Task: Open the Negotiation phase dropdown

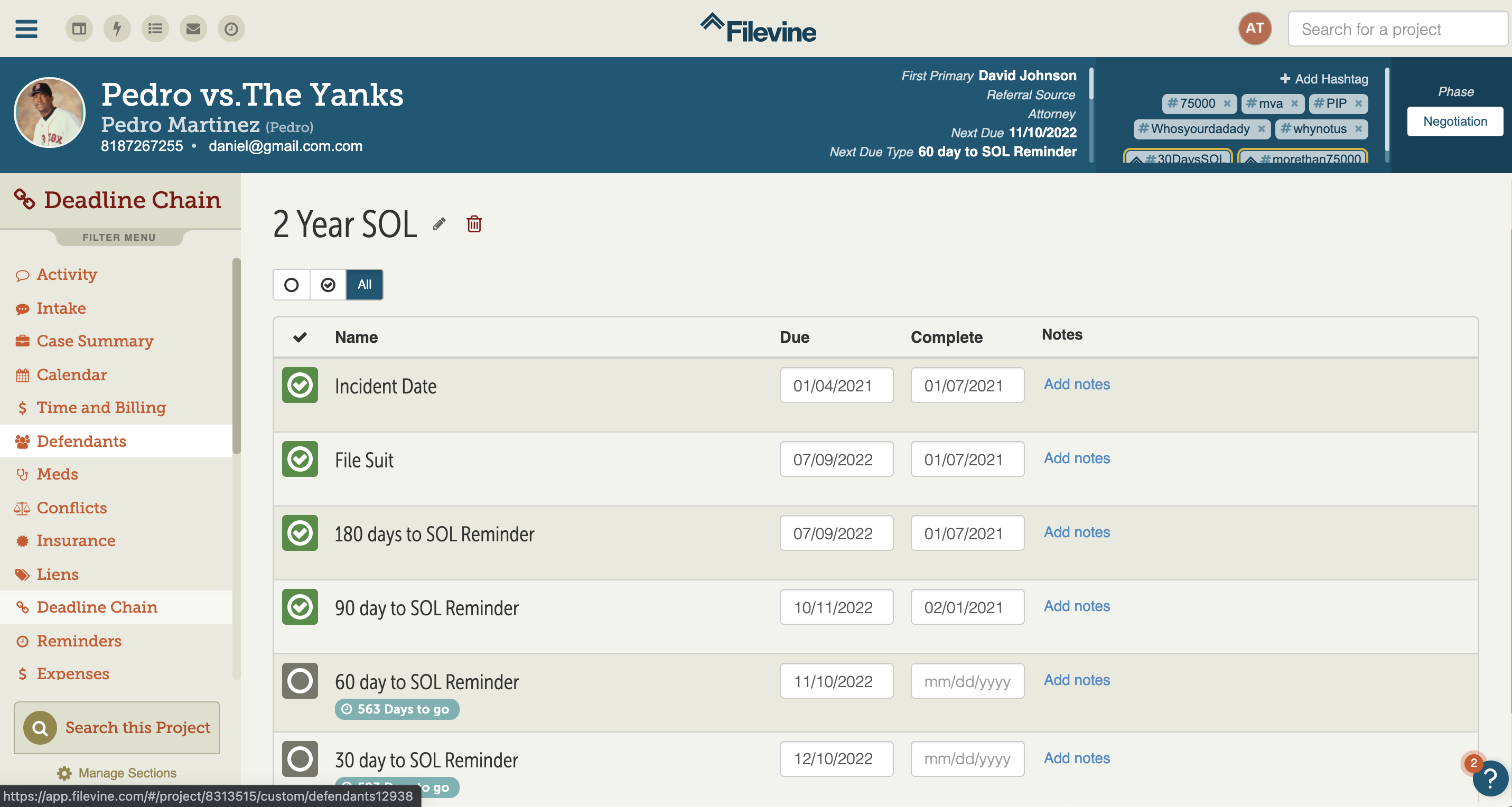Action: [1454, 121]
